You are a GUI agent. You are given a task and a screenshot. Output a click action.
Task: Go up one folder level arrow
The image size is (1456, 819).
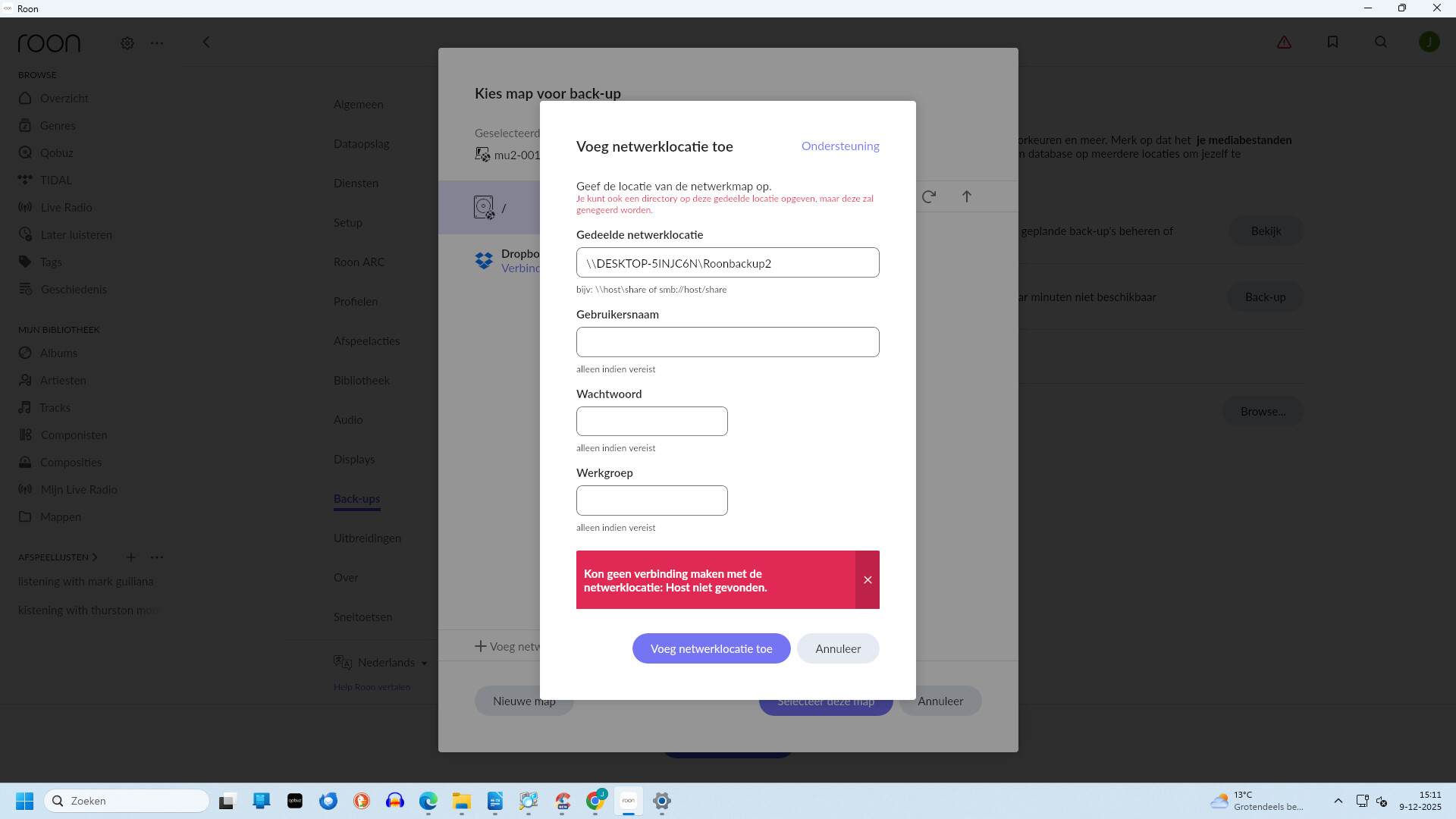pyautogui.click(x=967, y=197)
